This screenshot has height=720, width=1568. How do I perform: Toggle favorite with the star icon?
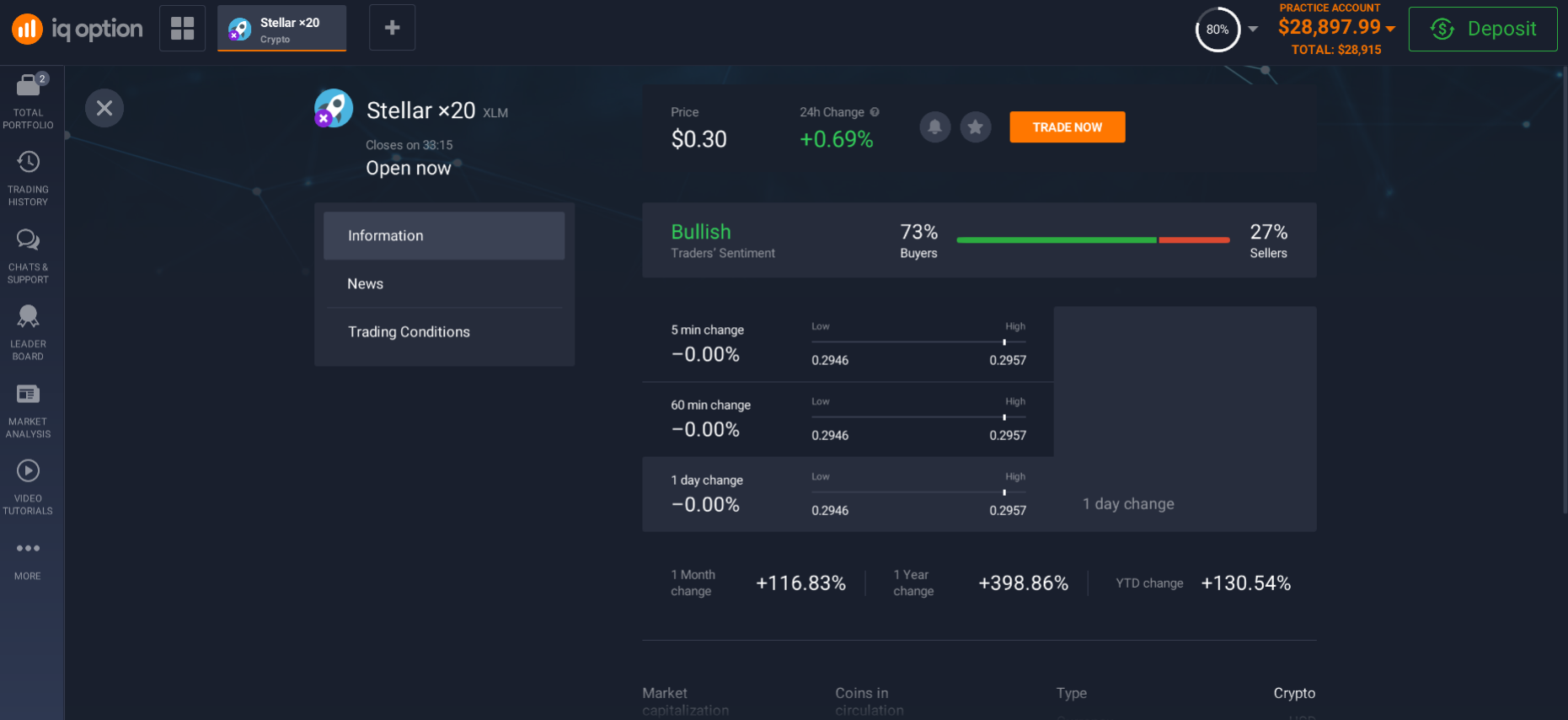click(x=976, y=127)
